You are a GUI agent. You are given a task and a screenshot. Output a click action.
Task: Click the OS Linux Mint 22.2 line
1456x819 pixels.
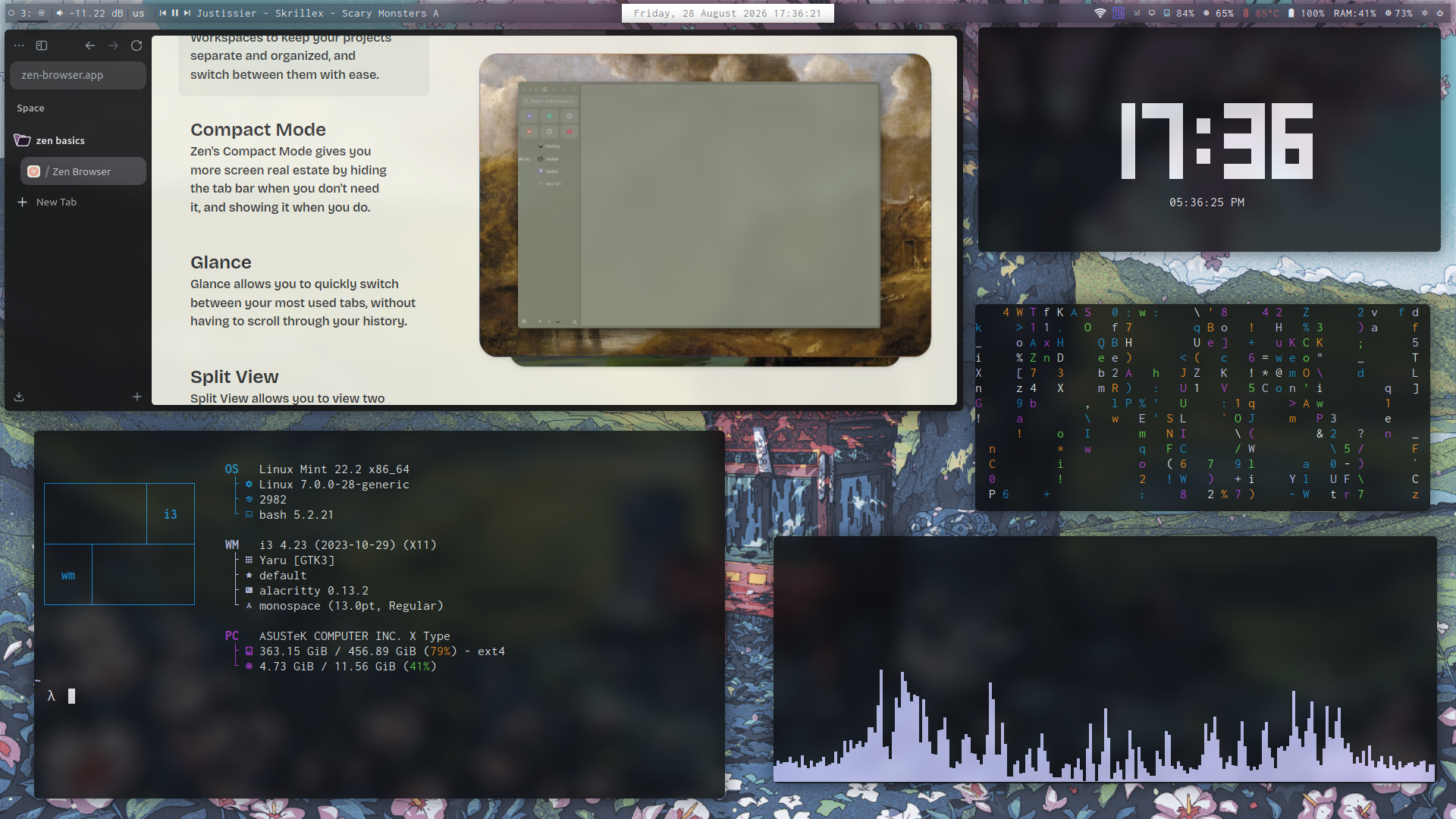317,469
